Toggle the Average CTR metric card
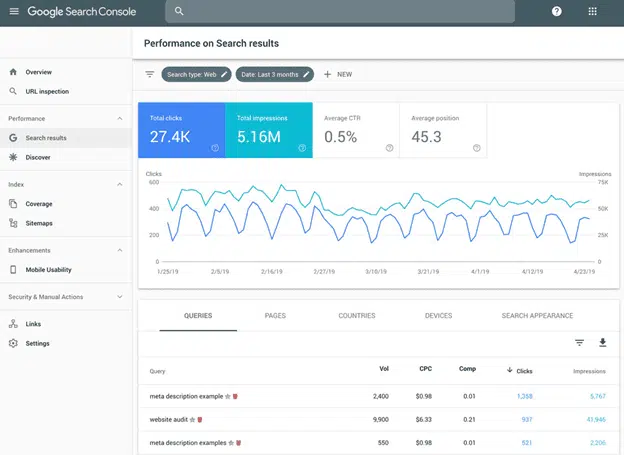 coord(356,130)
